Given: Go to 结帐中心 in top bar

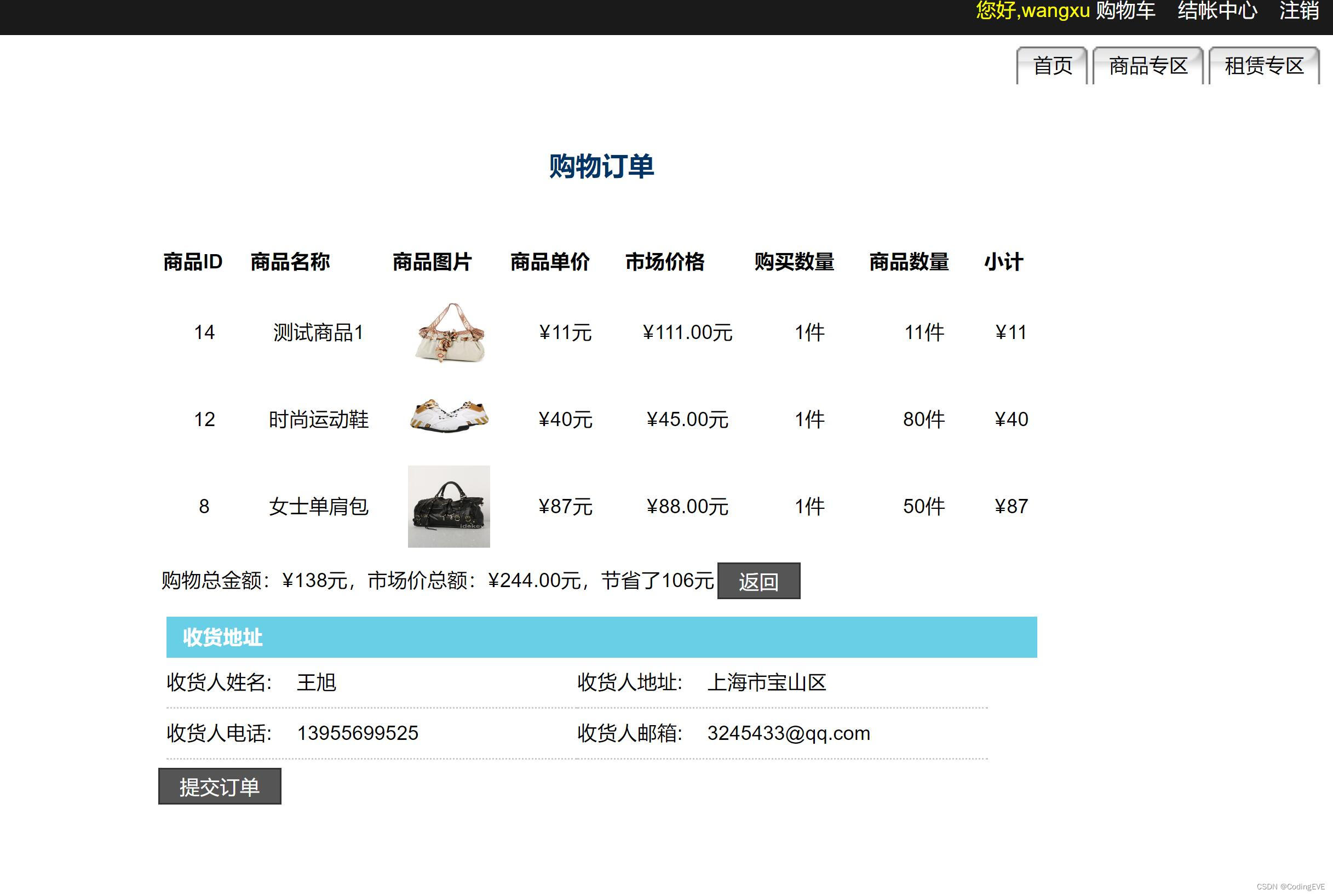Looking at the screenshot, I should (1217, 11).
